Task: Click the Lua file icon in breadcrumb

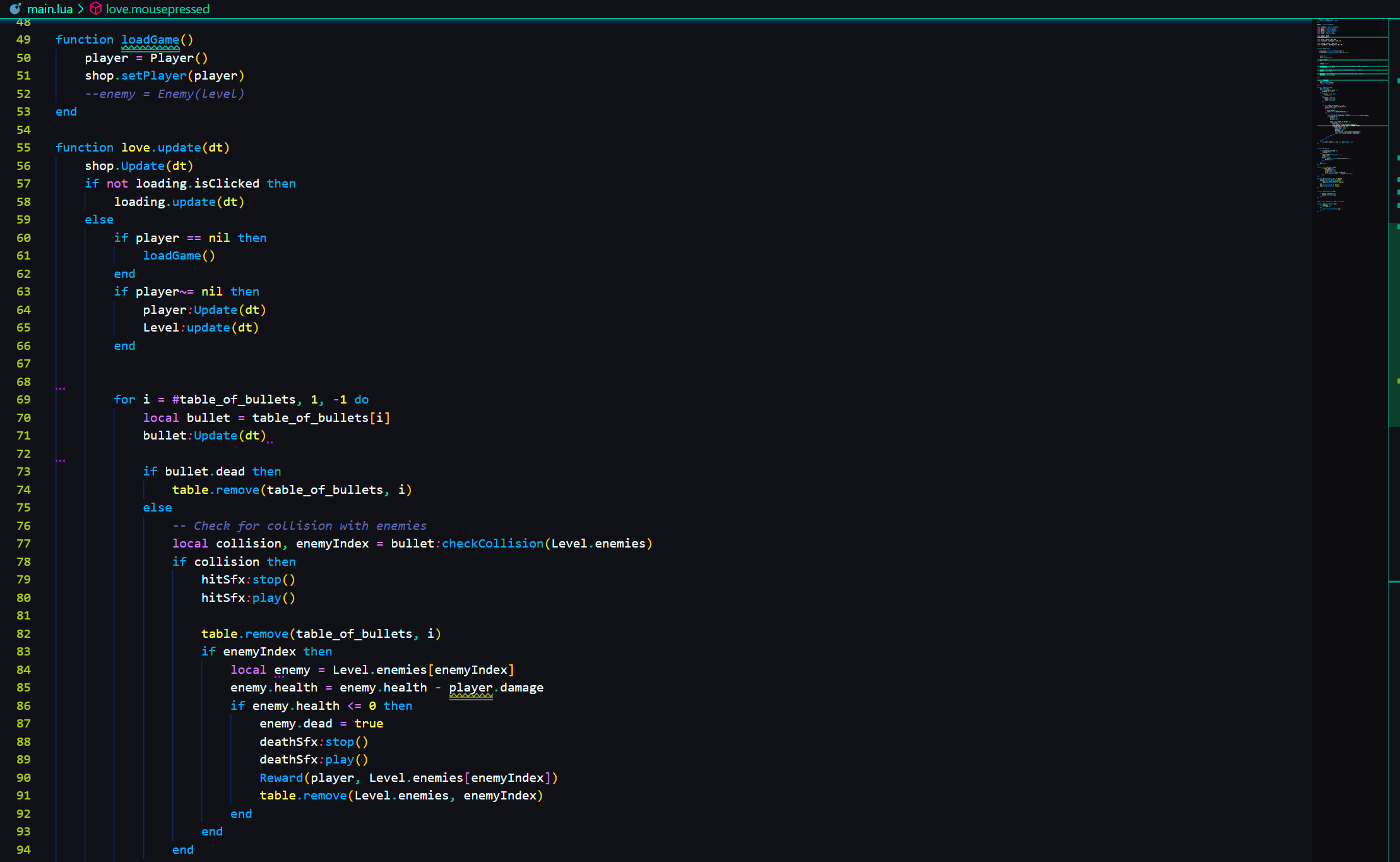Action: [15, 9]
